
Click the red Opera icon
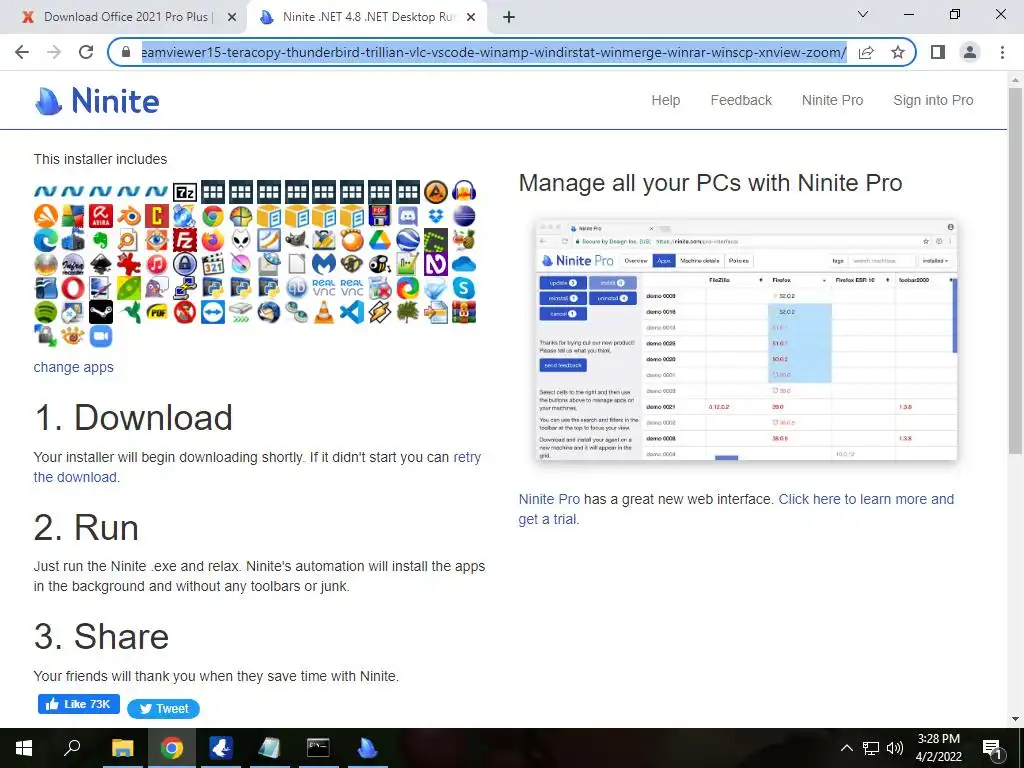(x=73, y=288)
